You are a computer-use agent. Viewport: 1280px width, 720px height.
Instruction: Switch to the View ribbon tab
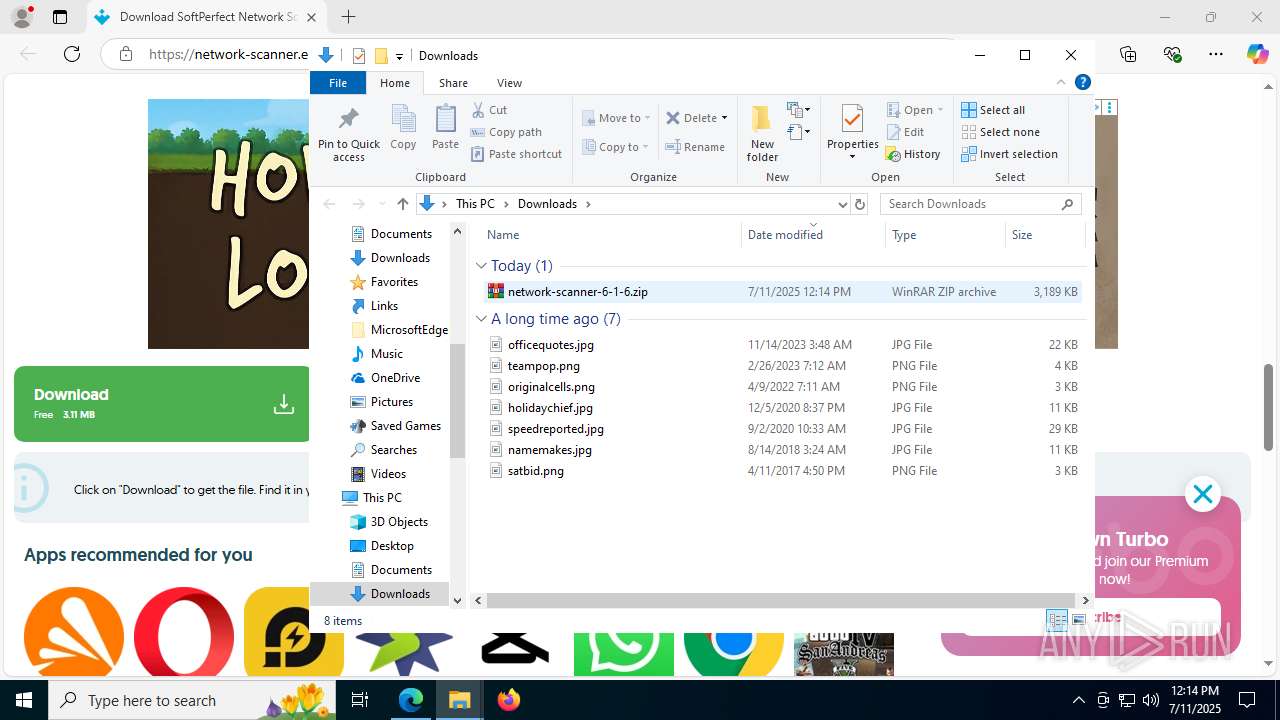(x=509, y=83)
